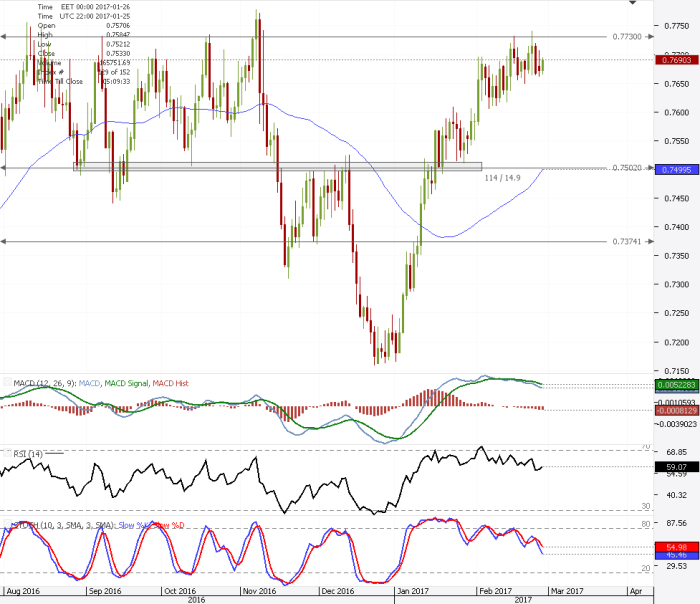Click the right arrow handle of the 0.75020 line
Screen dimensions: 700x604
[x=650, y=168]
